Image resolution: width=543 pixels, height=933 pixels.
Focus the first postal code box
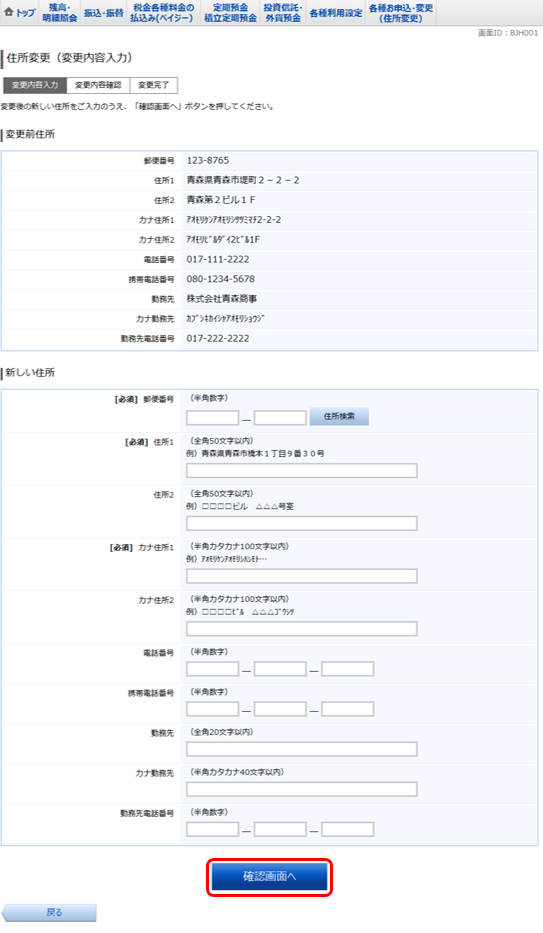pyautogui.click(x=212, y=418)
